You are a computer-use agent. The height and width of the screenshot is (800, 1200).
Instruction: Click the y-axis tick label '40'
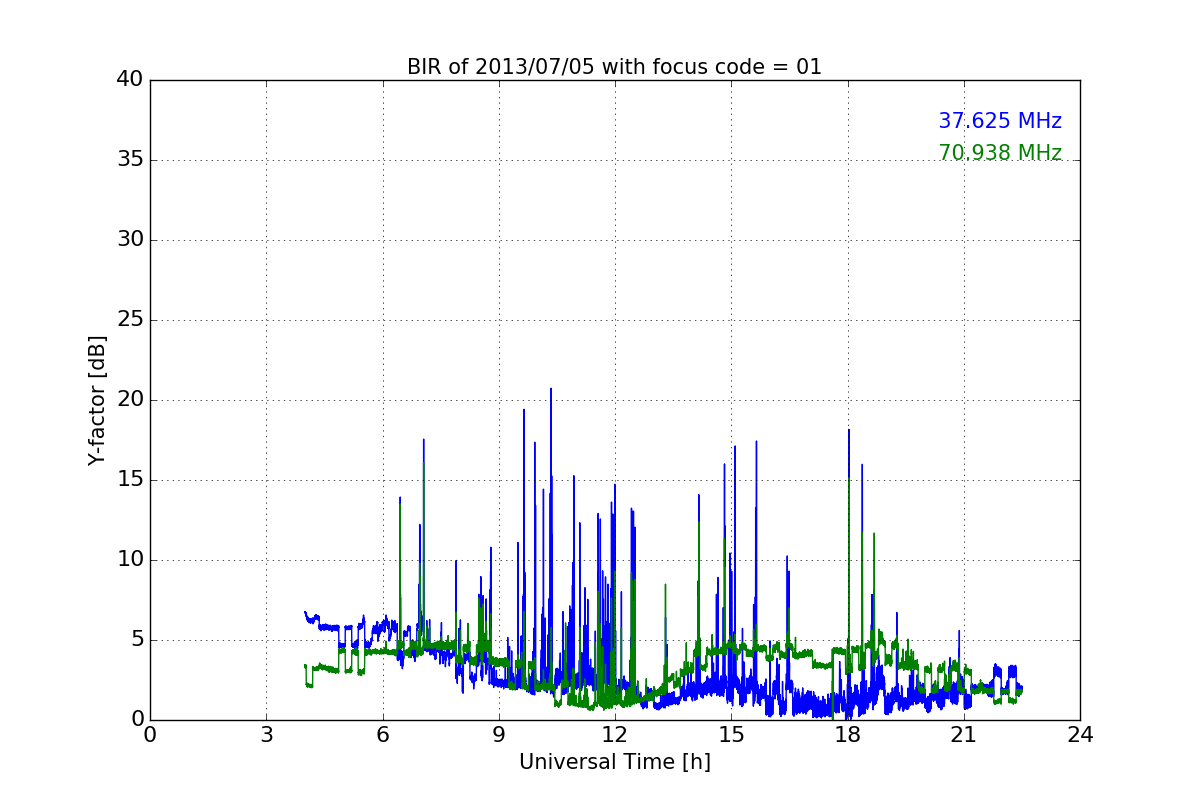130,80
